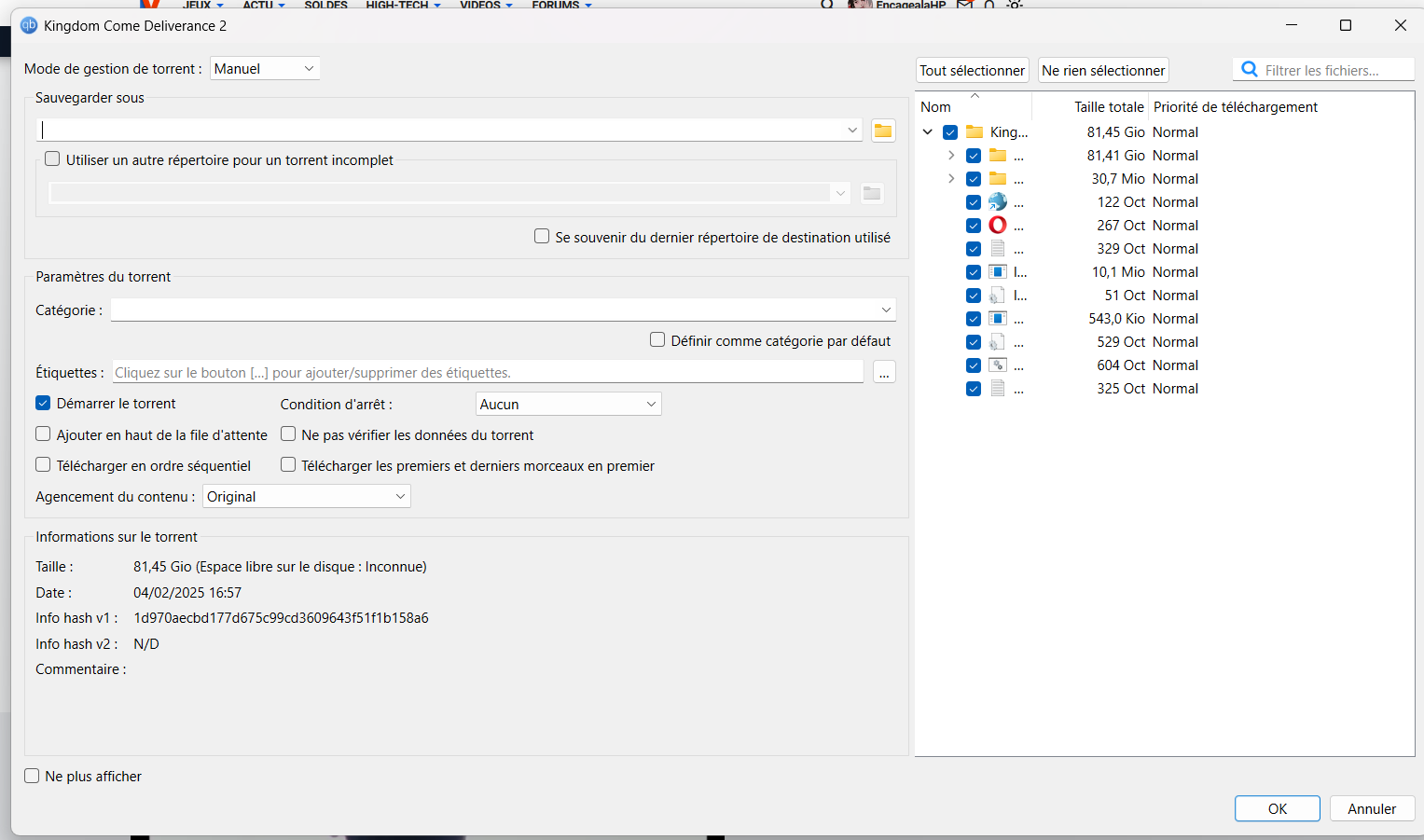Click the gears file icon in the 604 Oct row

[998, 365]
